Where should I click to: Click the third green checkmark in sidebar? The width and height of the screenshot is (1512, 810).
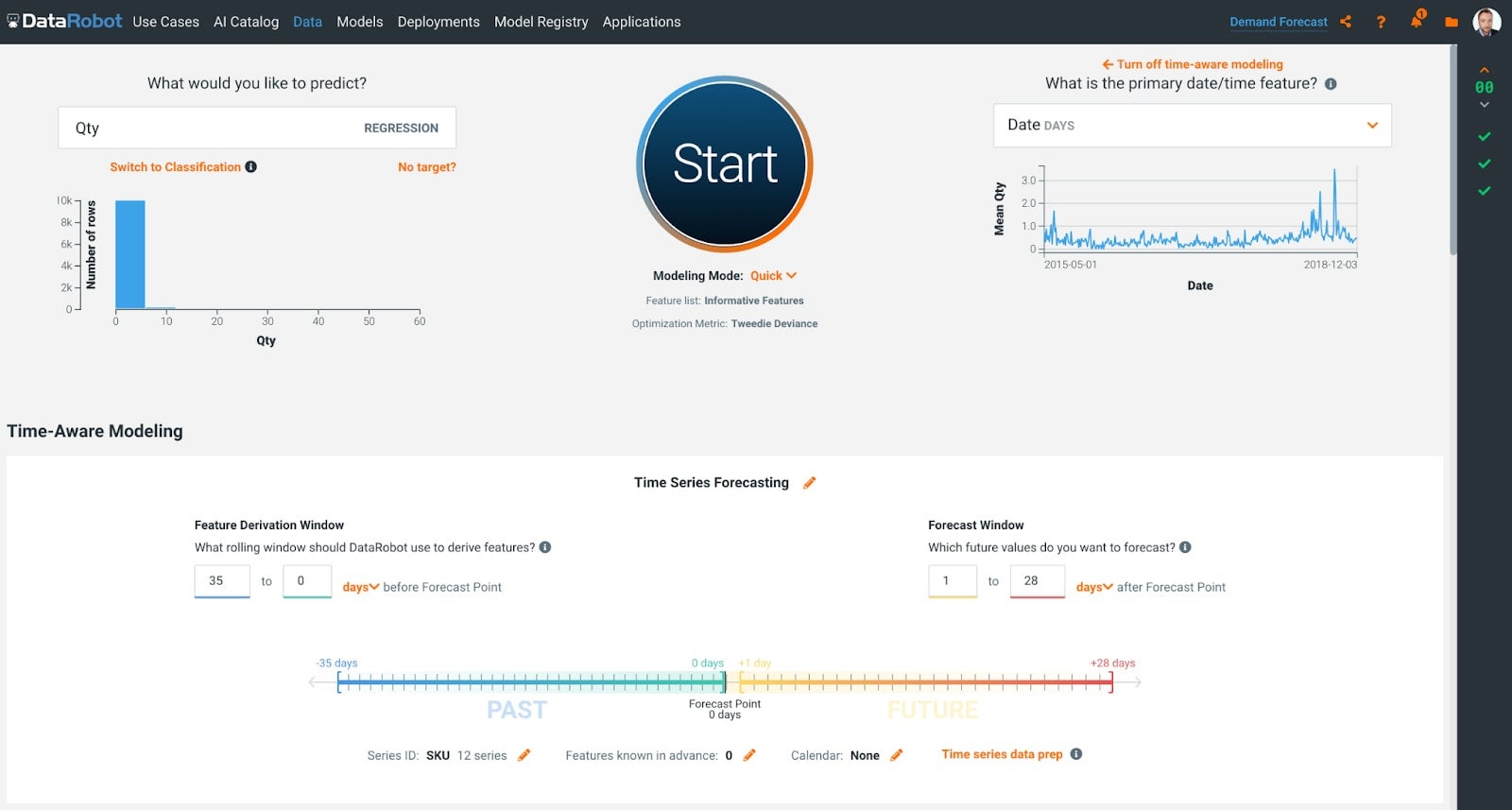1485,192
